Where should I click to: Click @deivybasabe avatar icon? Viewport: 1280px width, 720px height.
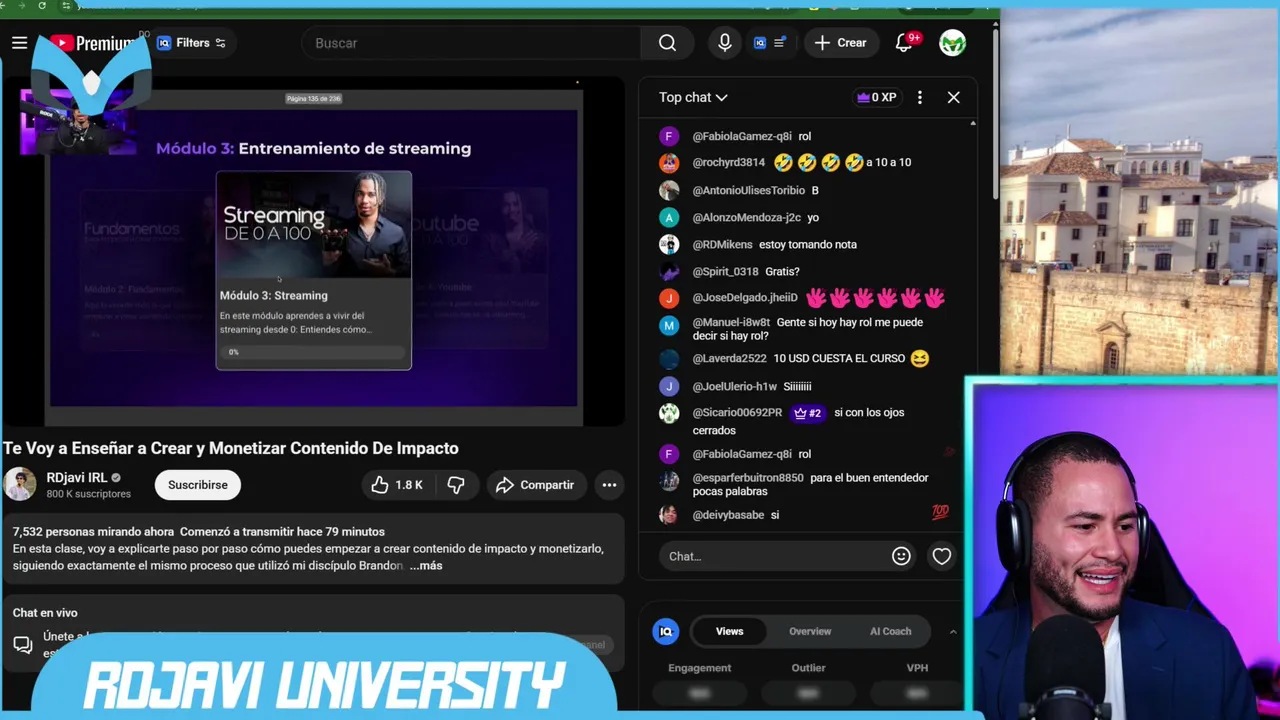pos(669,515)
